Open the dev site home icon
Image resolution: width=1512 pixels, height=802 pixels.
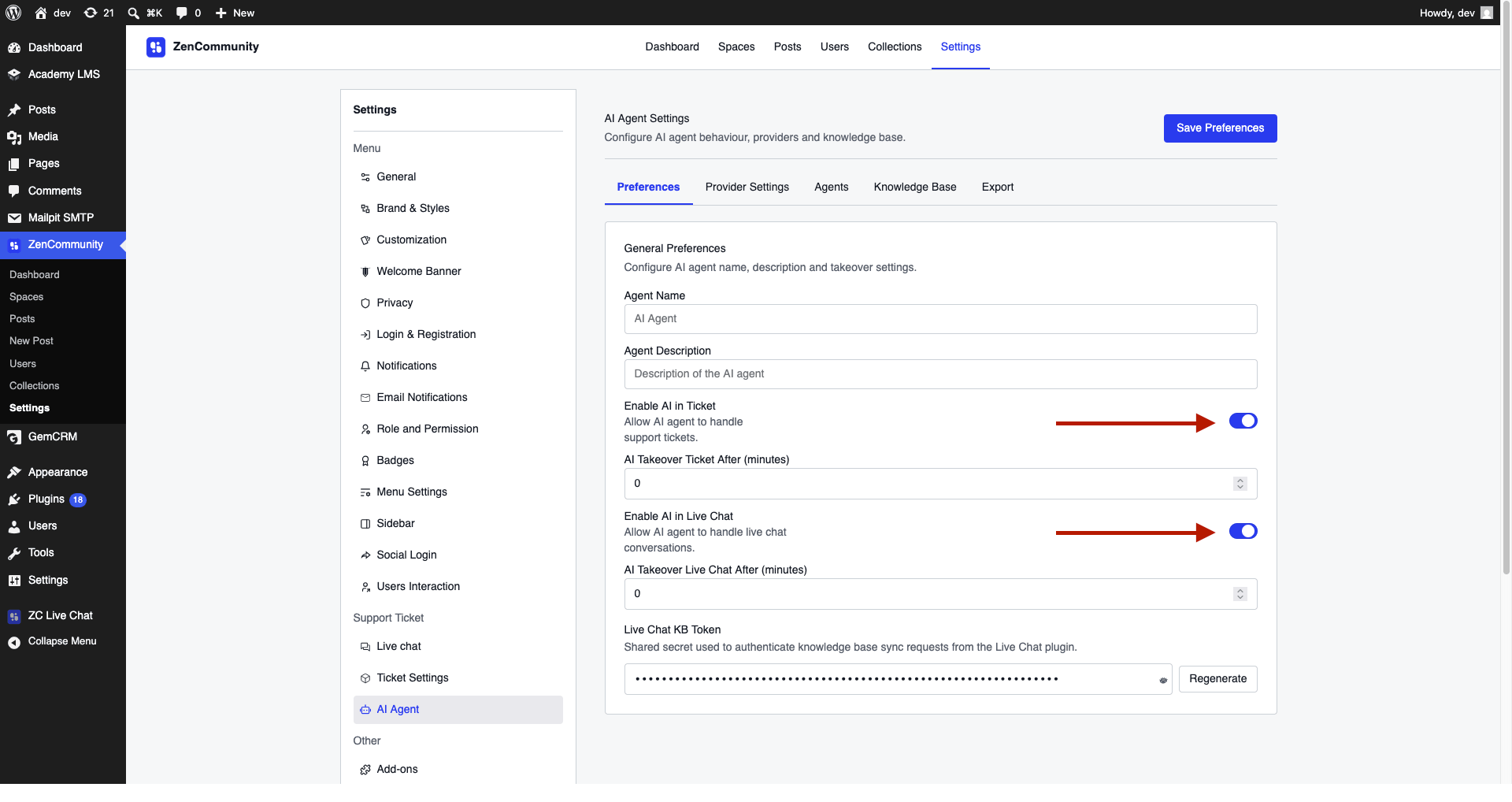click(41, 13)
